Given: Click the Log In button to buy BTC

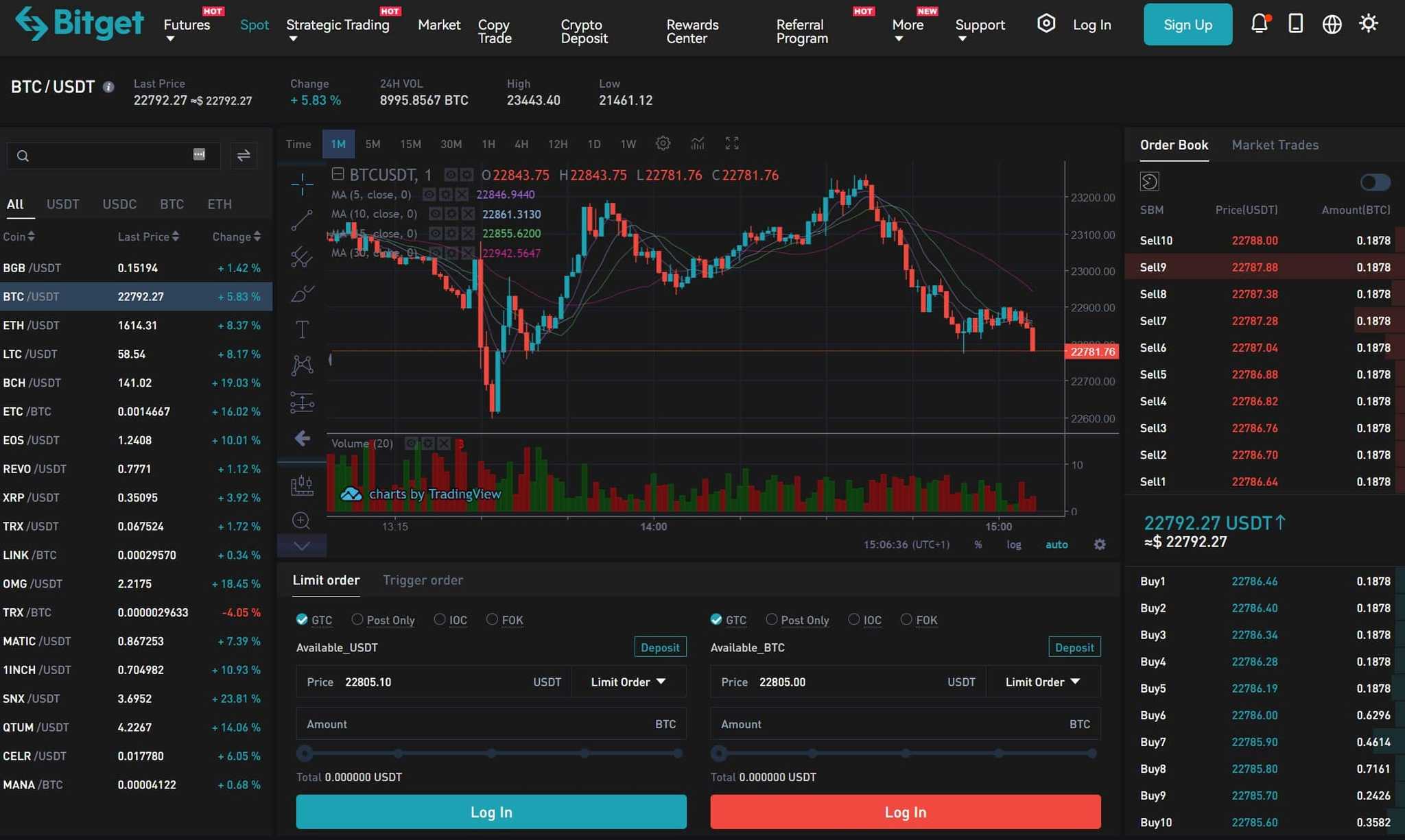Looking at the screenshot, I should click(491, 811).
